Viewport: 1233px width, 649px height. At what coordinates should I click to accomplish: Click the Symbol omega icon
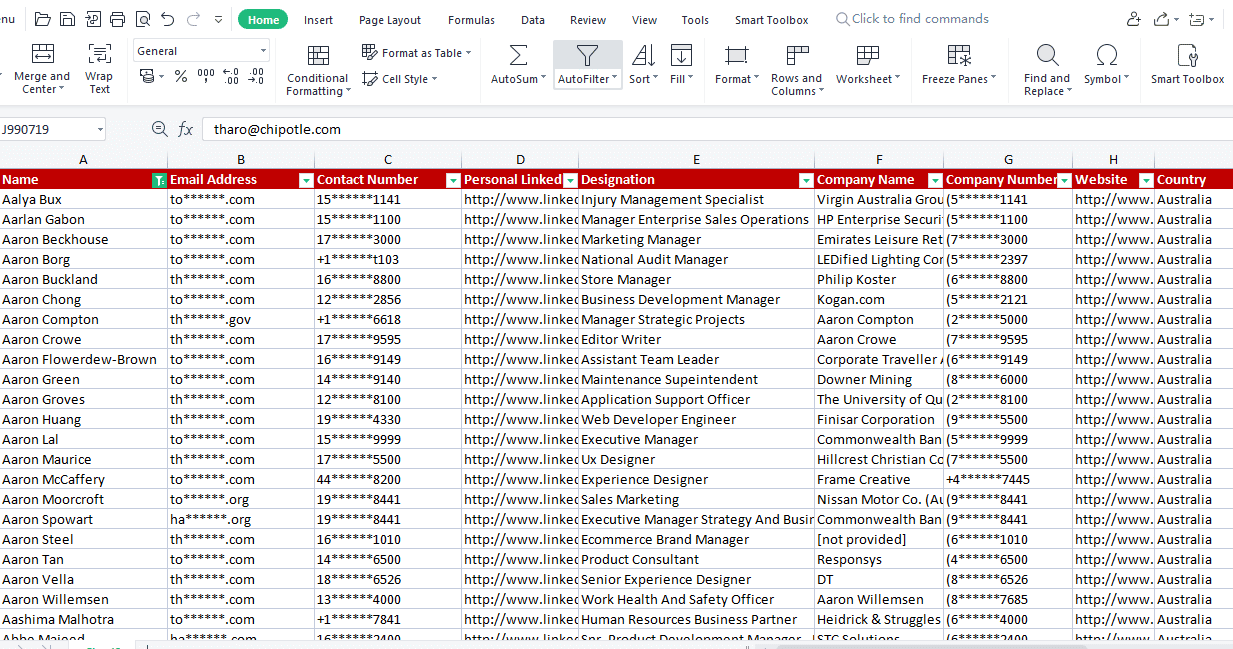[x=1107, y=55]
